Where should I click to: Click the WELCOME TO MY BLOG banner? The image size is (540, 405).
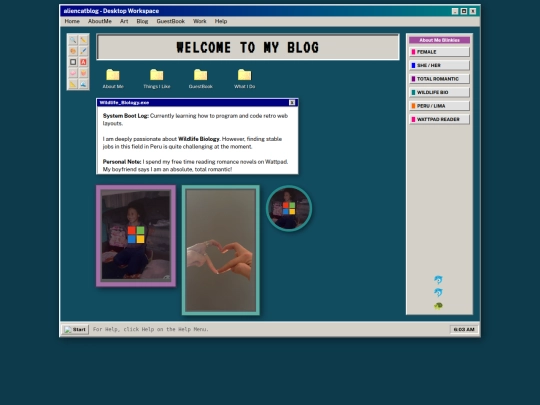click(x=248, y=47)
